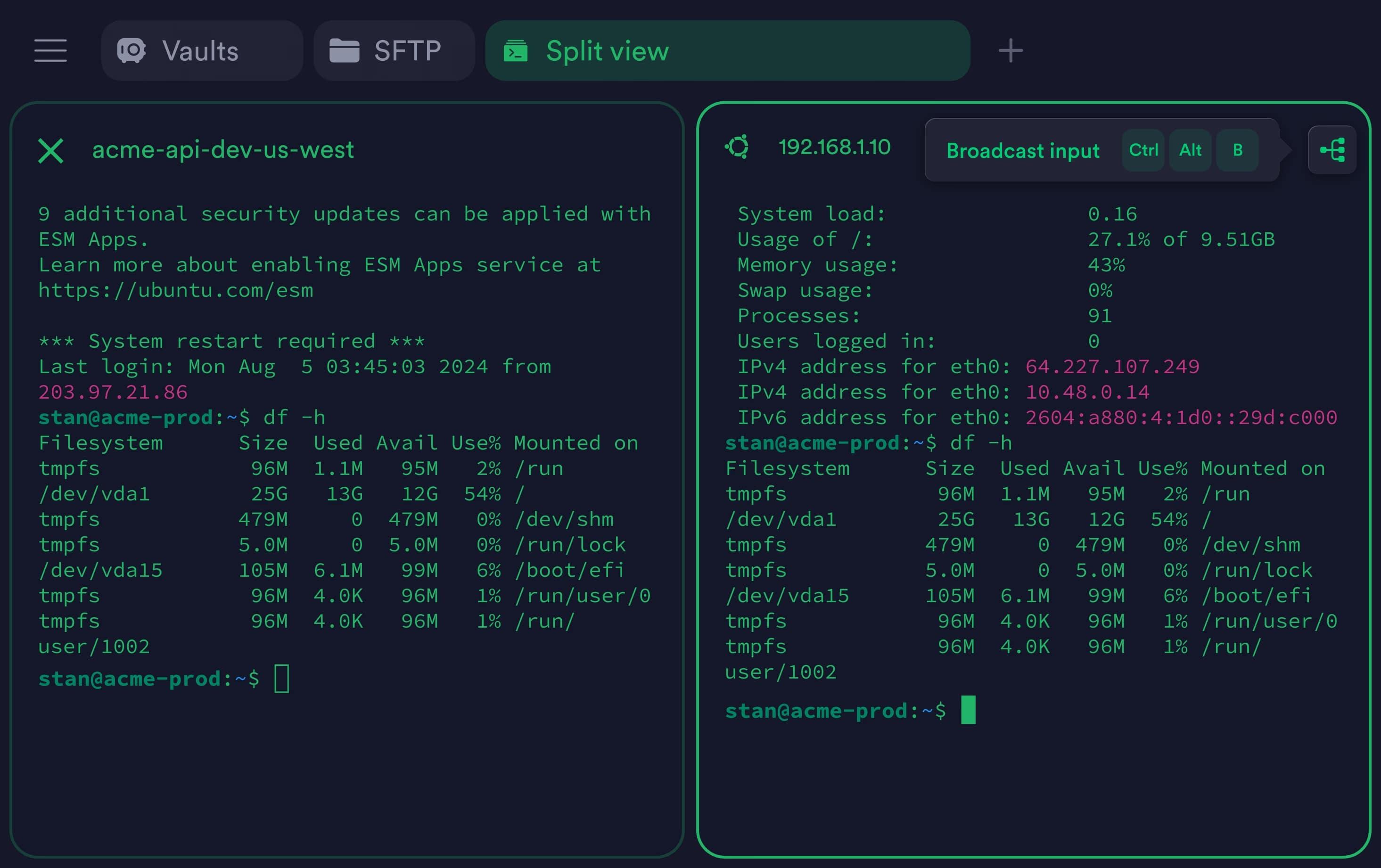Switch to the Vaults tab
1381x868 pixels.
tap(201, 50)
